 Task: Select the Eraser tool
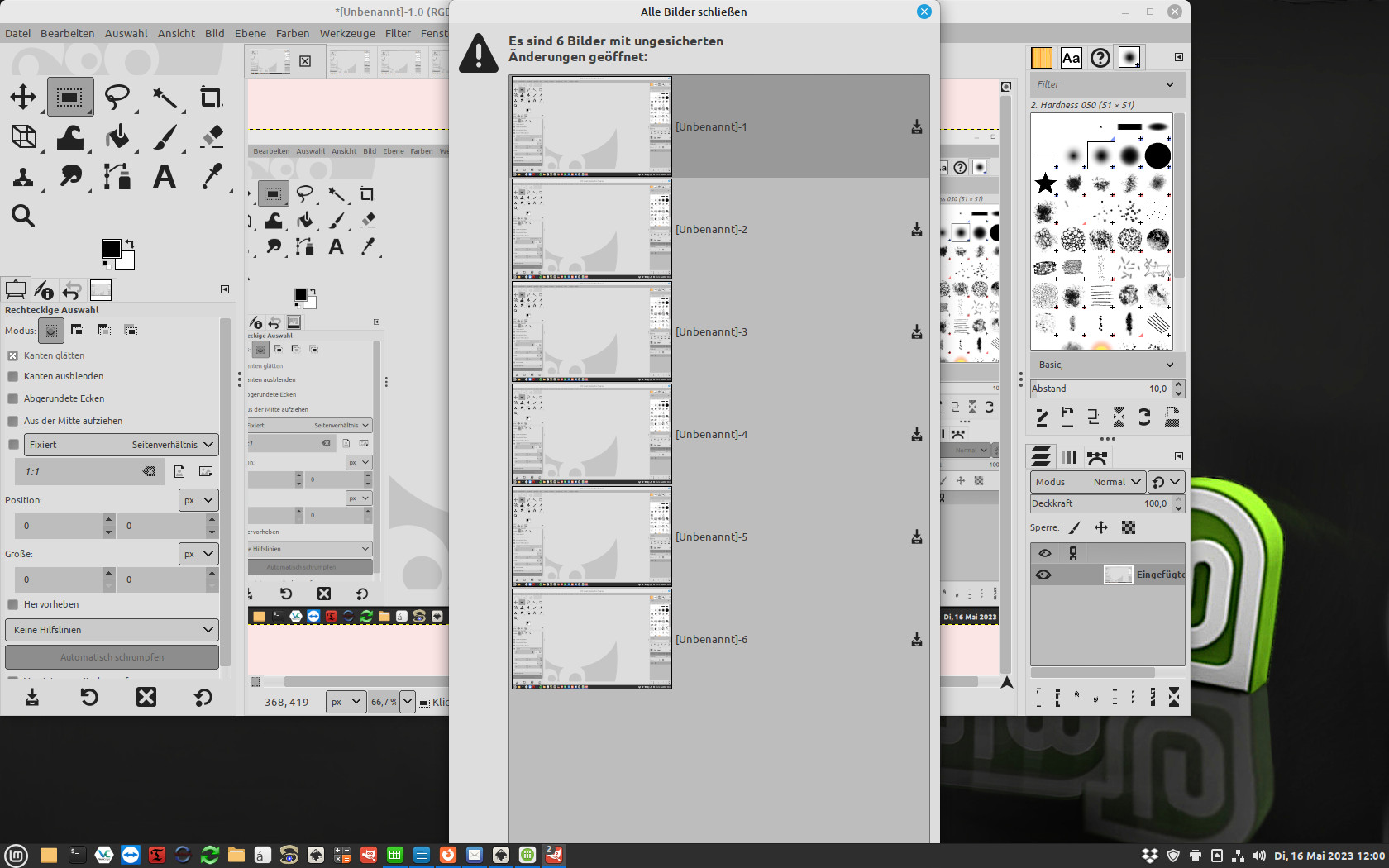coord(212,136)
